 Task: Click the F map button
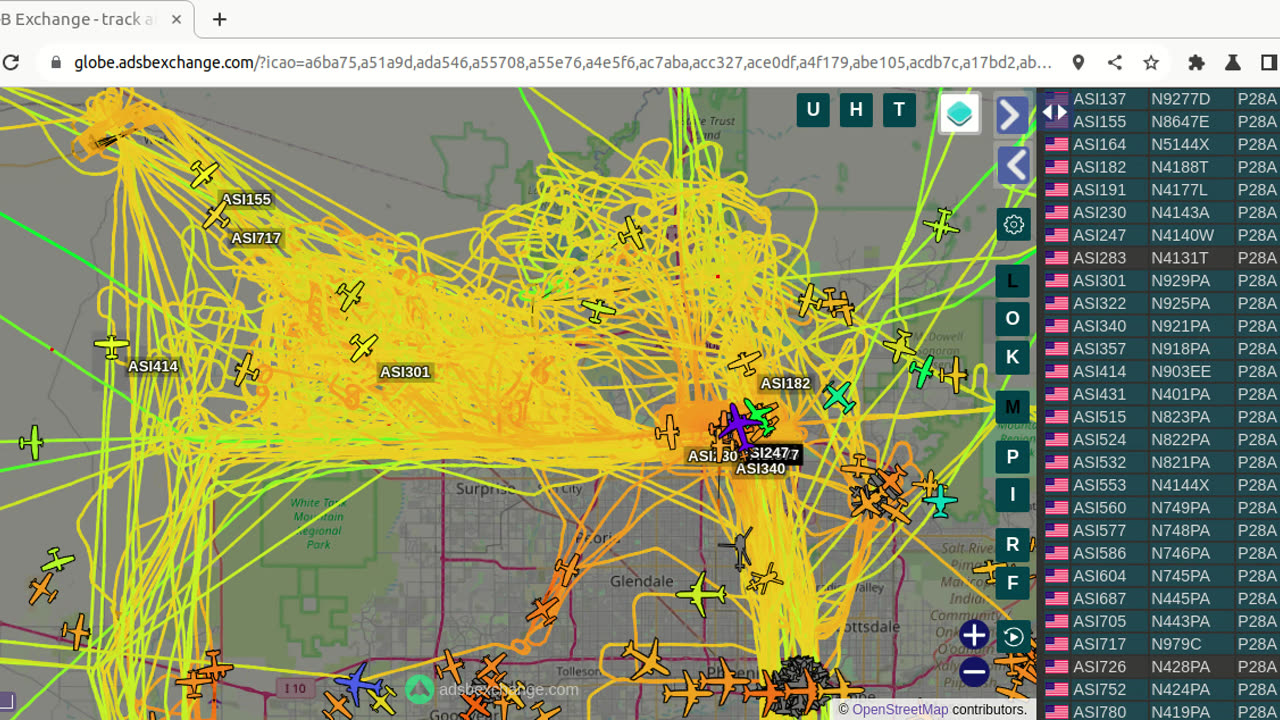(x=1012, y=583)
